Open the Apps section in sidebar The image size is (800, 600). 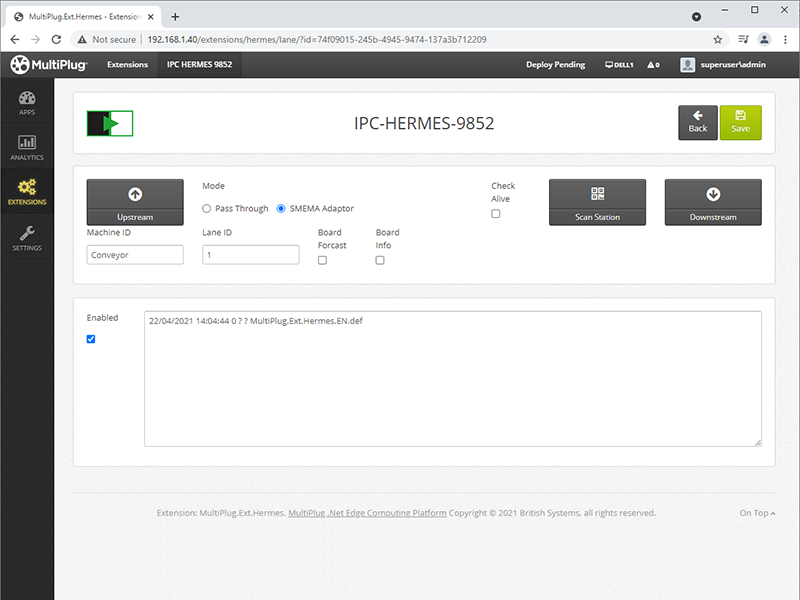(x=27, y=102)
